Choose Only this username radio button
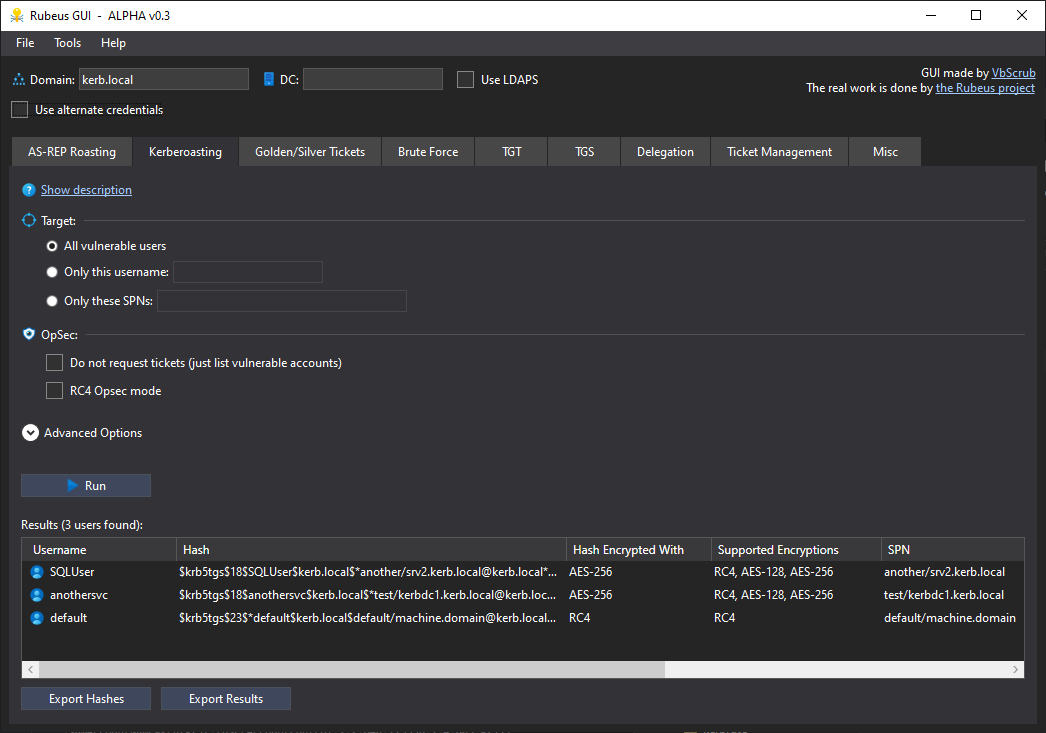 pyautogui.click(x=52, y=272)
